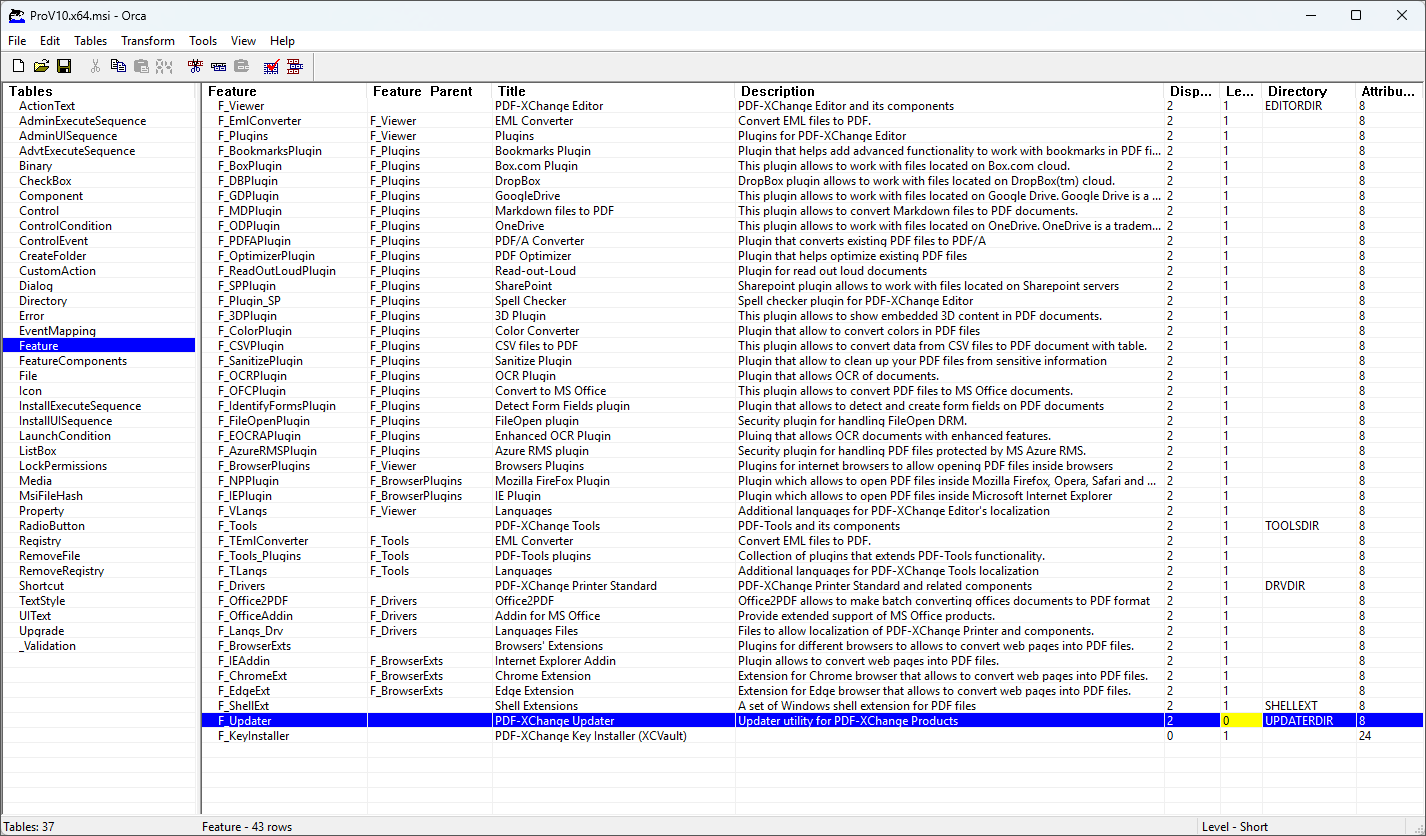
Task: Sort by the Description column header
Action: point(950,91)
